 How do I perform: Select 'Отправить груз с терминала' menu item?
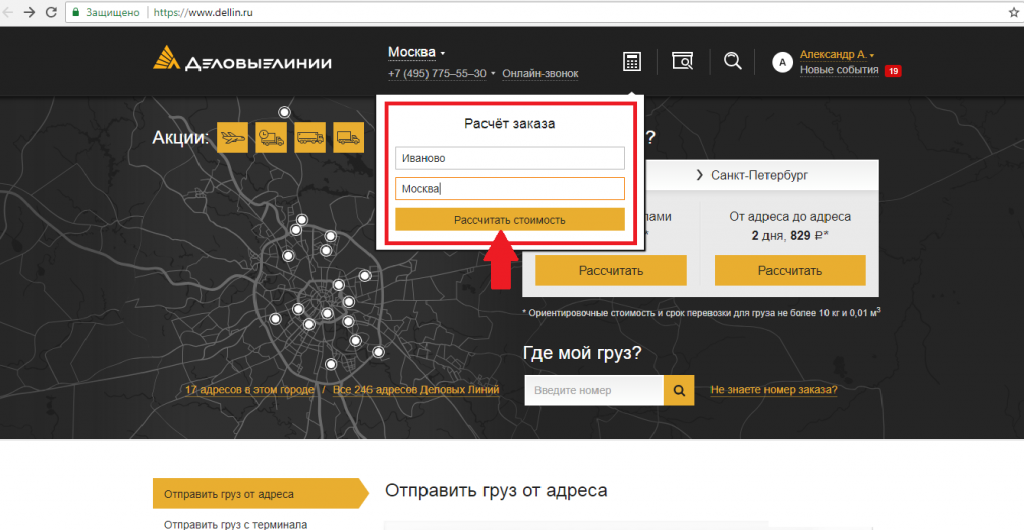click(236, 523)
